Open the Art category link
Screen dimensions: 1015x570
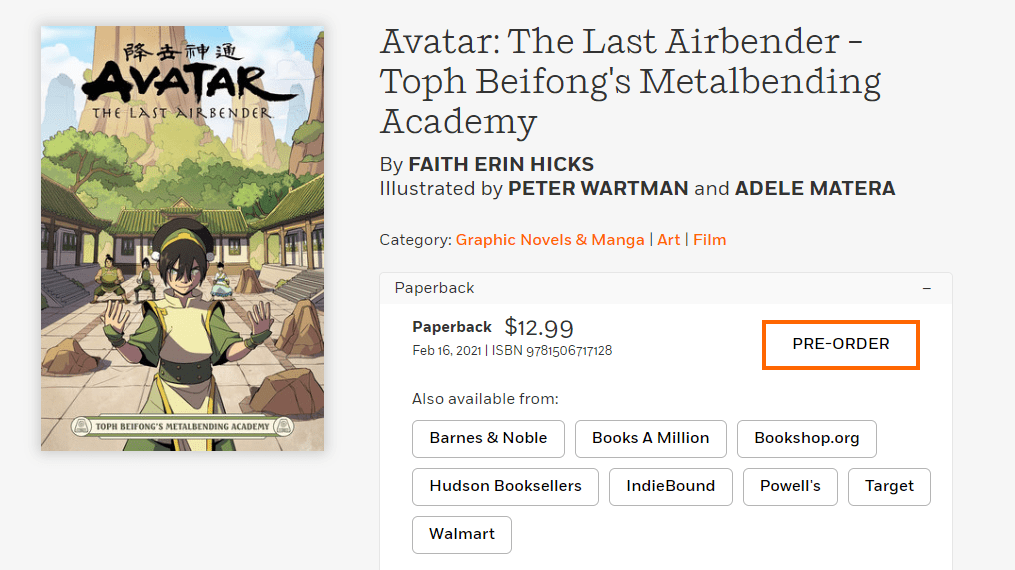[668, 240]
